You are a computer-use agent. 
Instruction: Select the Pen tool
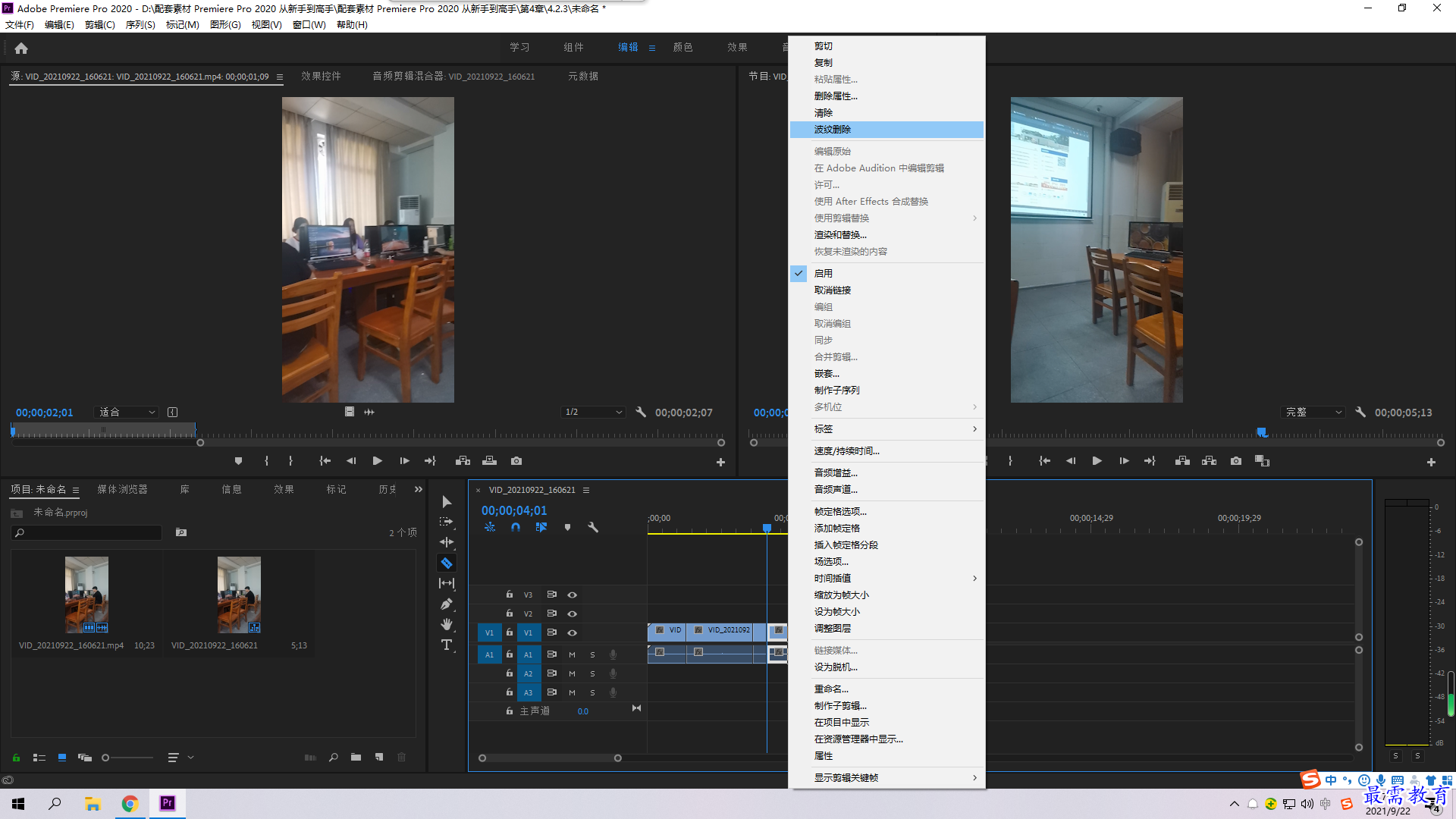point(447,604)
